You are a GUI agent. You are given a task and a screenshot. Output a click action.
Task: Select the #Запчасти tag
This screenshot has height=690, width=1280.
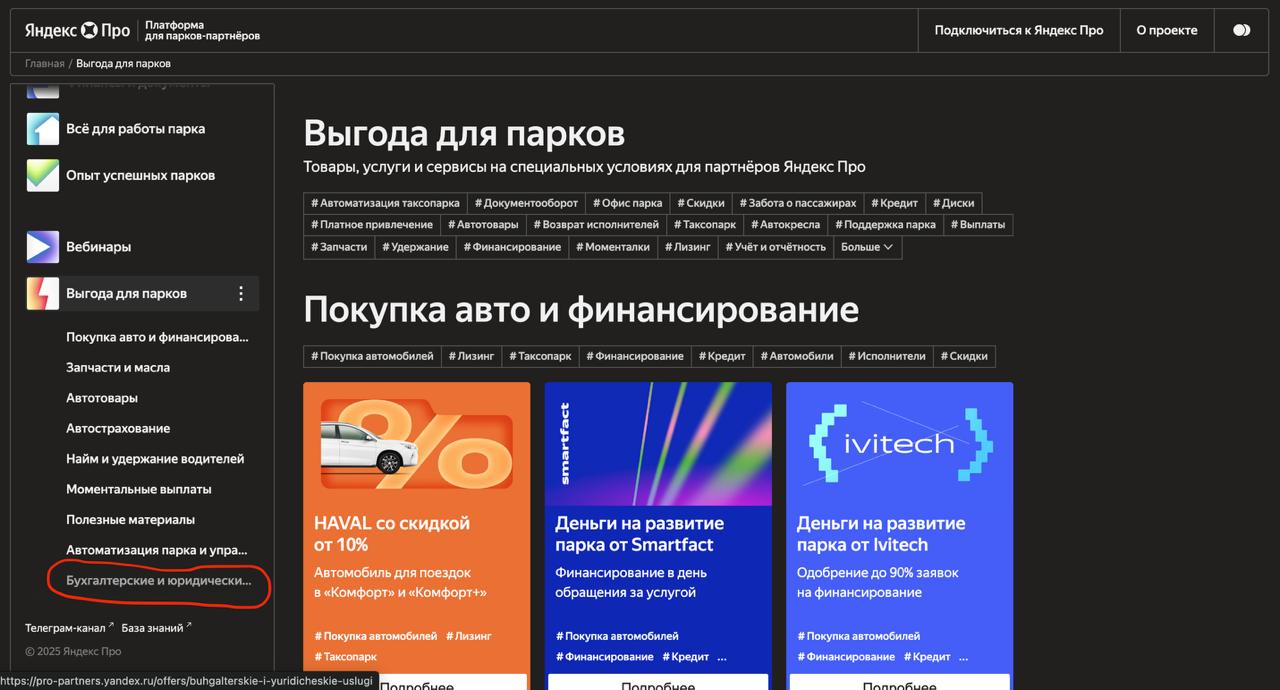point(339,247)
